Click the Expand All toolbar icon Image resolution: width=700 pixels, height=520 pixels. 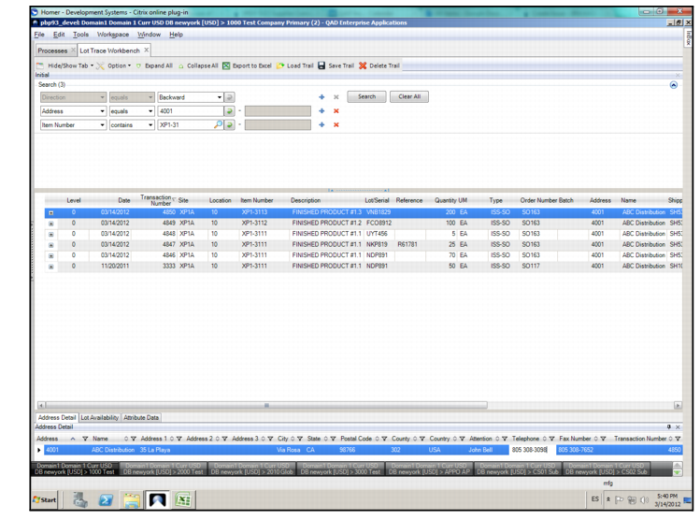tap(139, 66)
